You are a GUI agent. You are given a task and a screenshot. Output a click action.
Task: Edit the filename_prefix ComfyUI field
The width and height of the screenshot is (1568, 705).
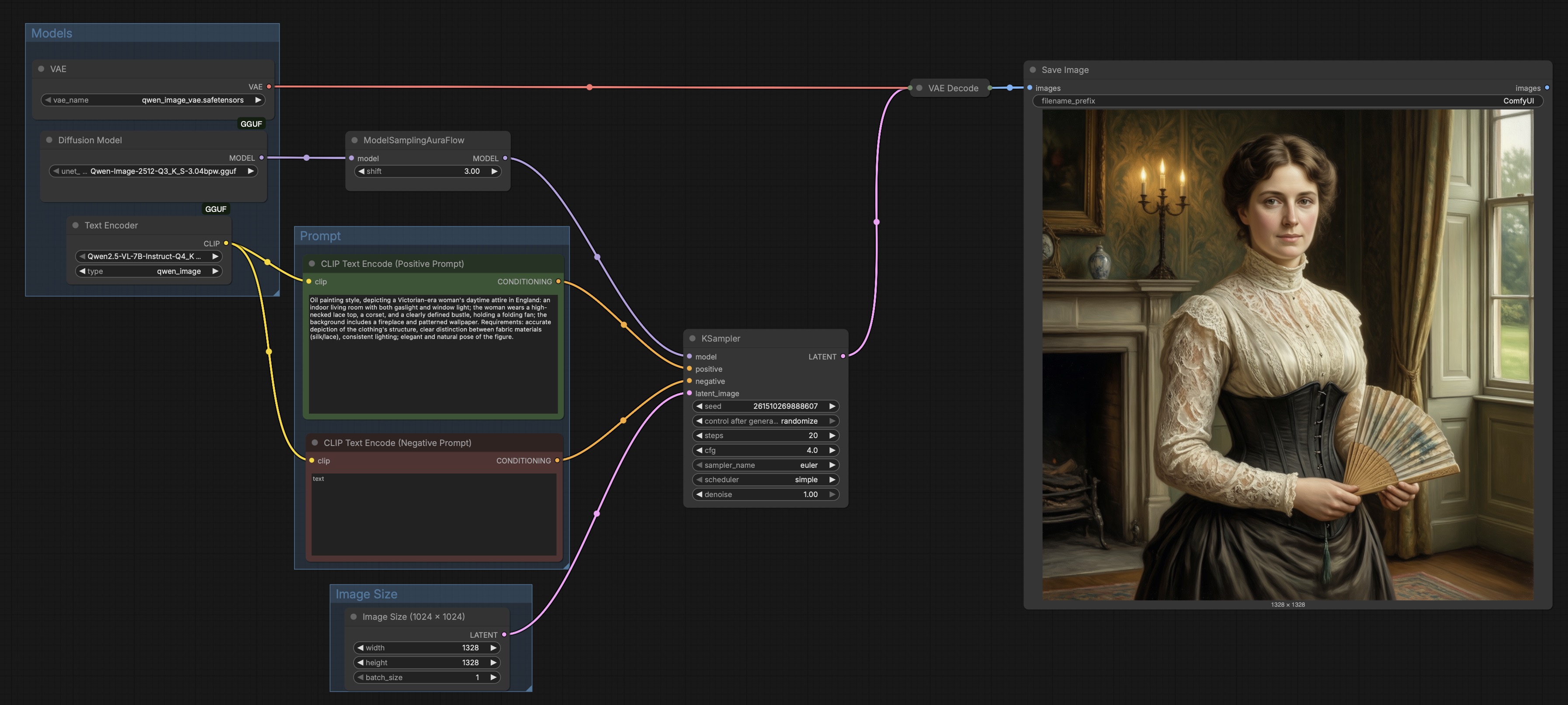[1288, 101]
